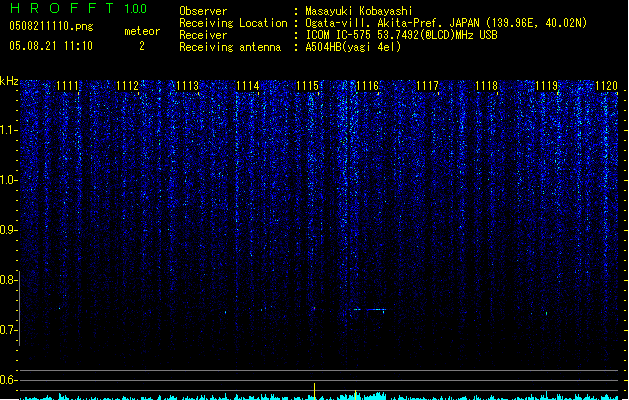This screenshot has width=629, height=400.
Task: Click the 1112 time marker
Action: 127,86
